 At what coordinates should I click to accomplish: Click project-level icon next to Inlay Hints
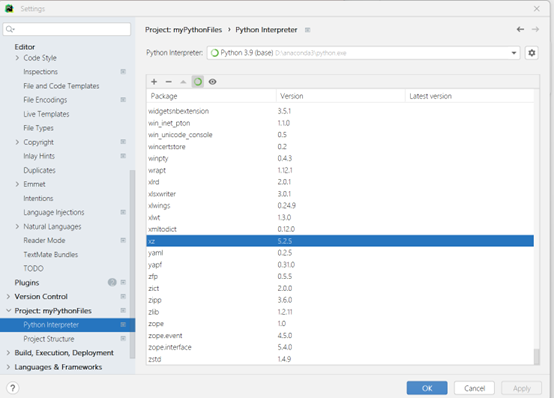click(x=123, y=156)
